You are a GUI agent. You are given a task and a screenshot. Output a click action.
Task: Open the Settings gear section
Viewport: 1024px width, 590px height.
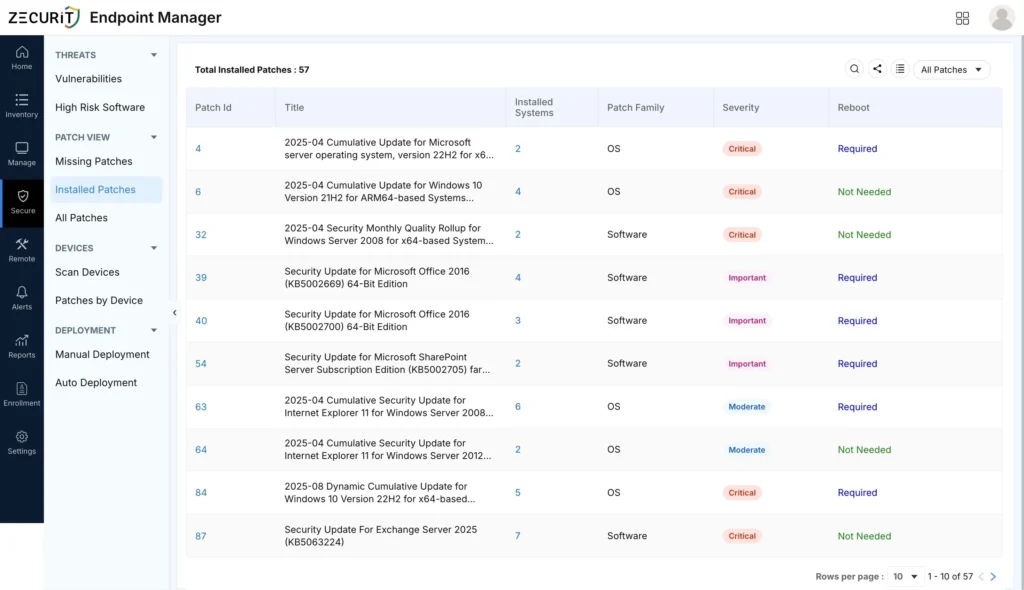22,443
